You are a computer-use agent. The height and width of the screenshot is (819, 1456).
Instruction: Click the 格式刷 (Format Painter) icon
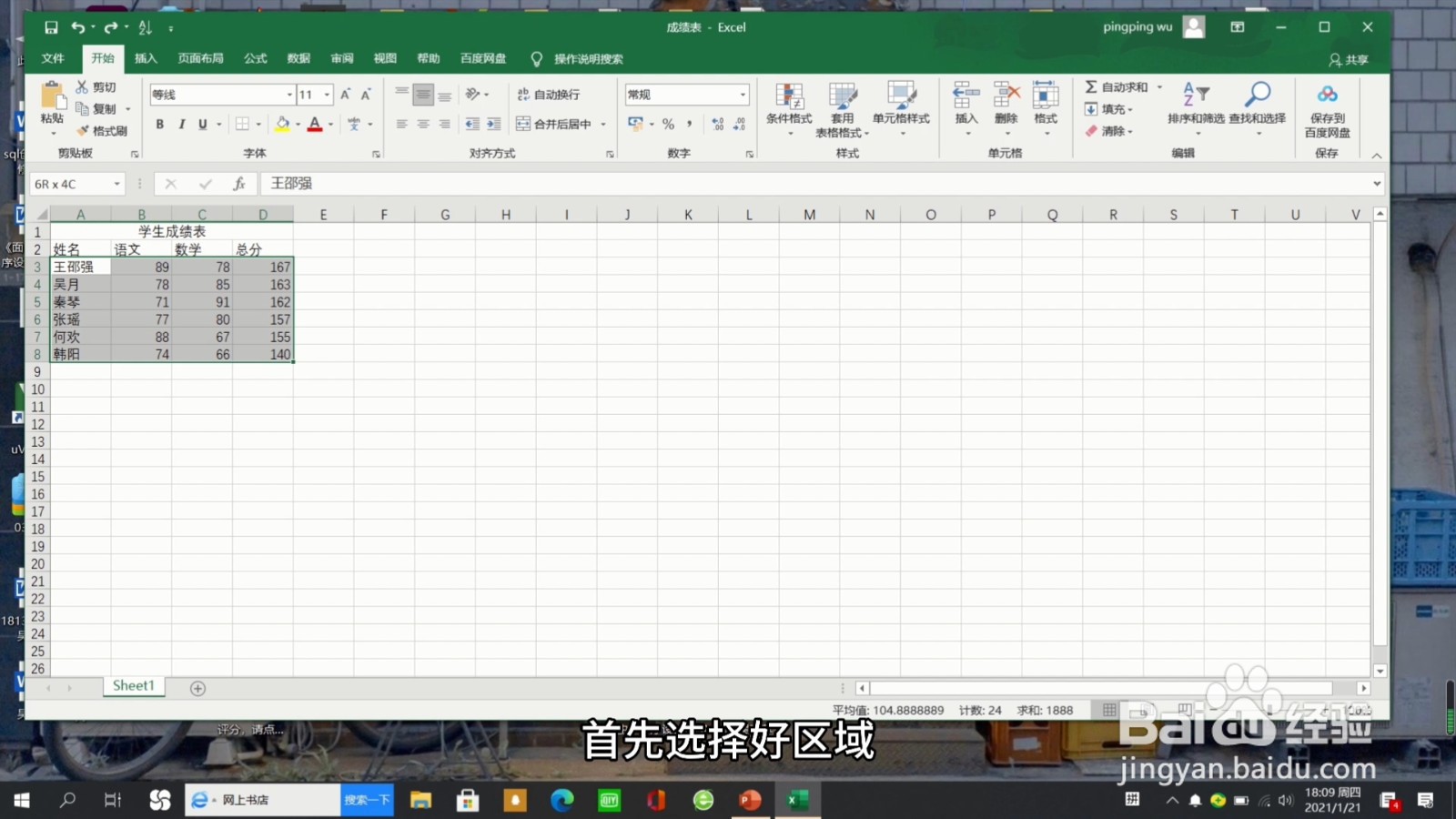click(82, 130)
